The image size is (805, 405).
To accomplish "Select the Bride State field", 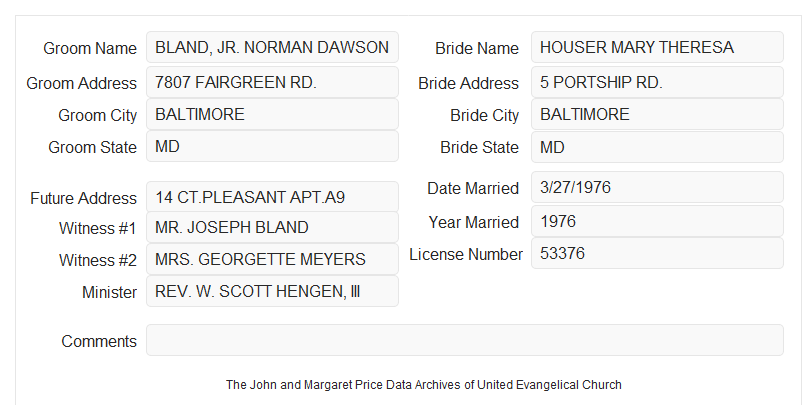I will [x=657, y=147].
